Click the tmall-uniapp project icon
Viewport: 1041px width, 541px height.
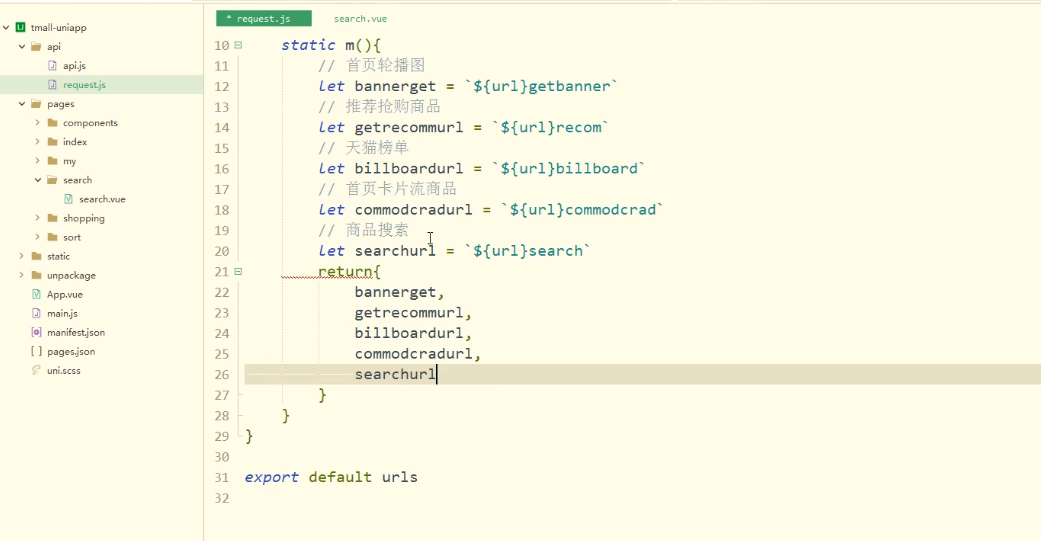click(21, 27)
